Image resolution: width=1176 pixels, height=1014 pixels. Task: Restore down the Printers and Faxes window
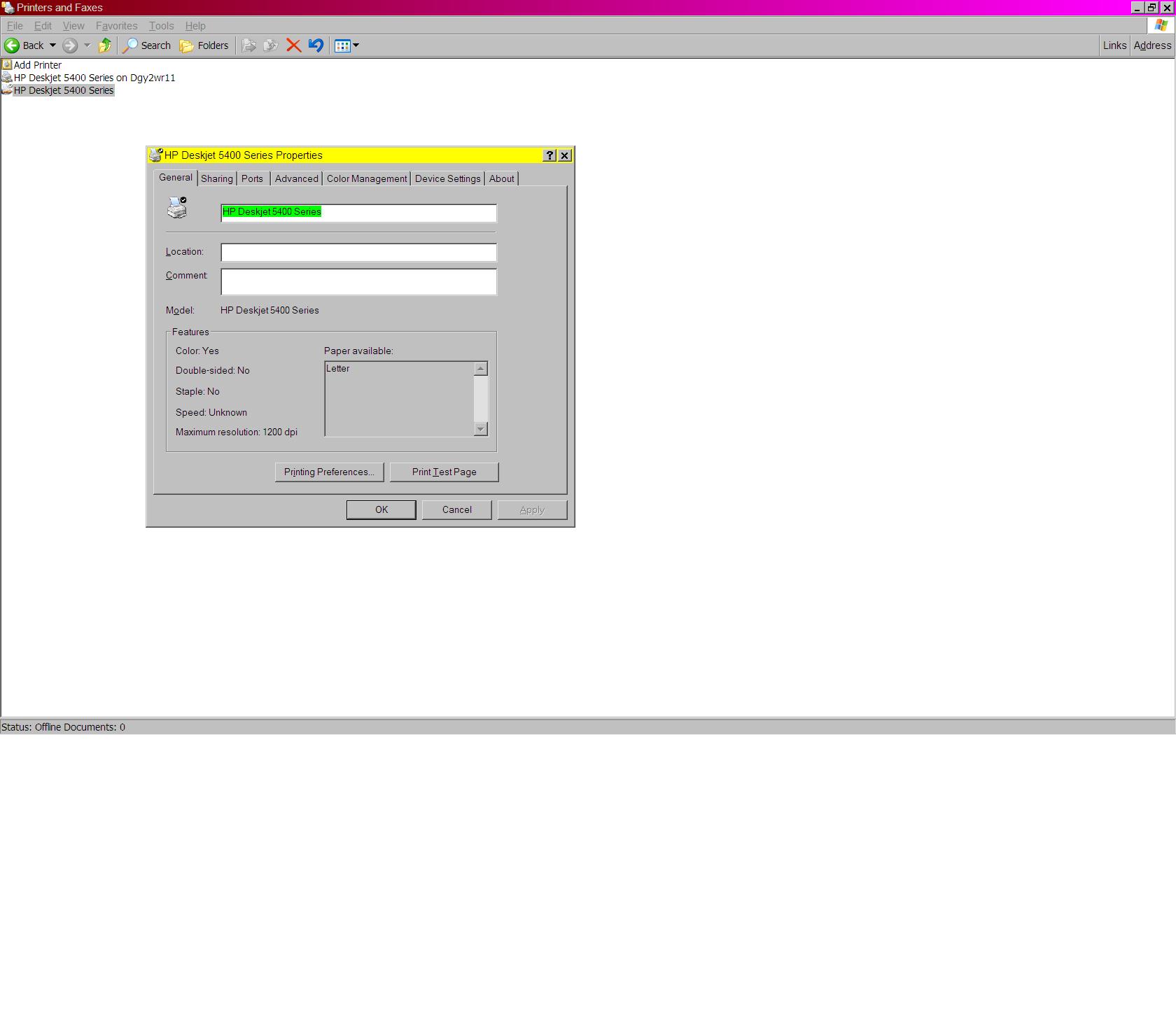pyautogui.click(x=1151, y=8)
